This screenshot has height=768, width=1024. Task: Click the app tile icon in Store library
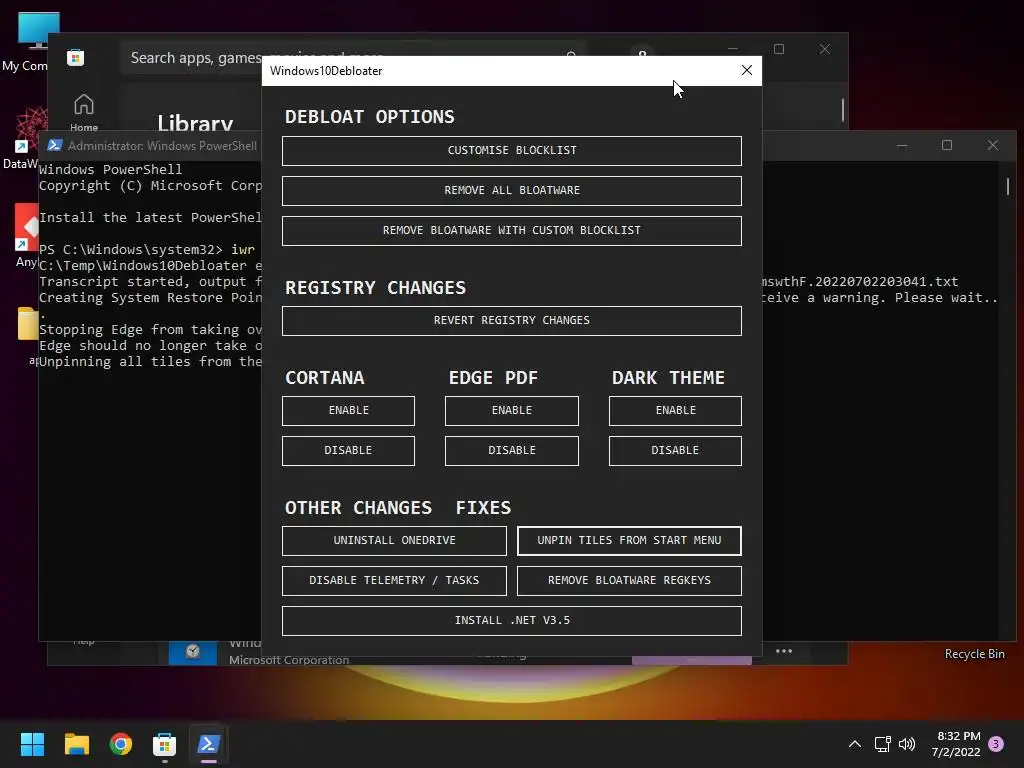pyautogui.click(x=193, y=652)
